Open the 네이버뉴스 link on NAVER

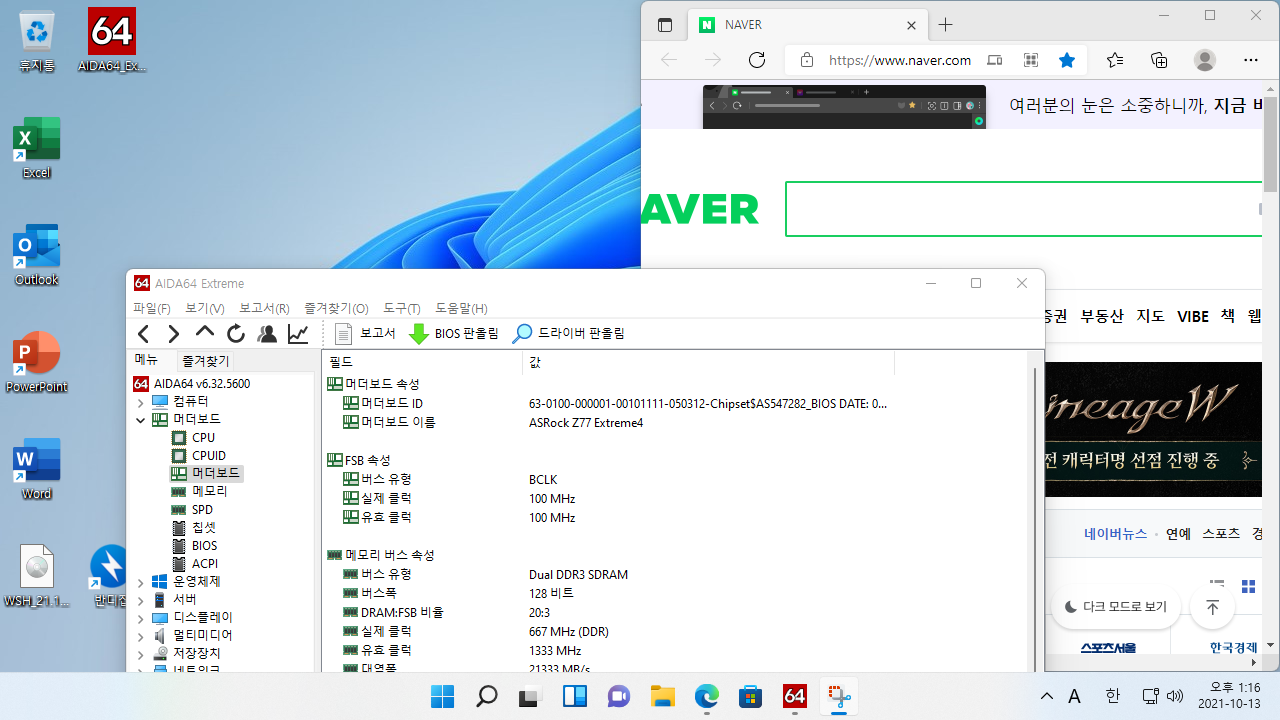click(1115, 533)
